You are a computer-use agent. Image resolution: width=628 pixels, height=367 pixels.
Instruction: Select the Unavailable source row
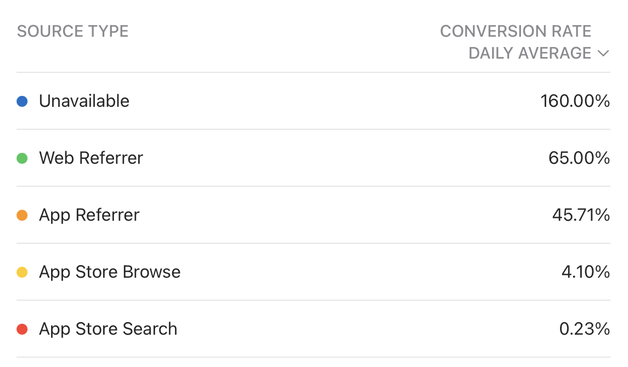[313, 101]
